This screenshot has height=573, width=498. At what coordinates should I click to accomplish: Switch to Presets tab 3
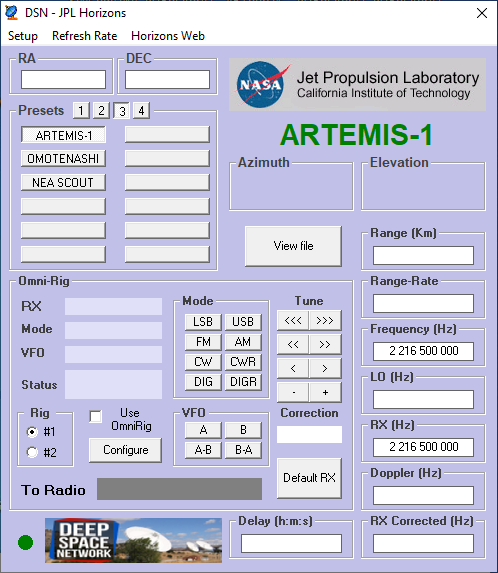point(122,111)
